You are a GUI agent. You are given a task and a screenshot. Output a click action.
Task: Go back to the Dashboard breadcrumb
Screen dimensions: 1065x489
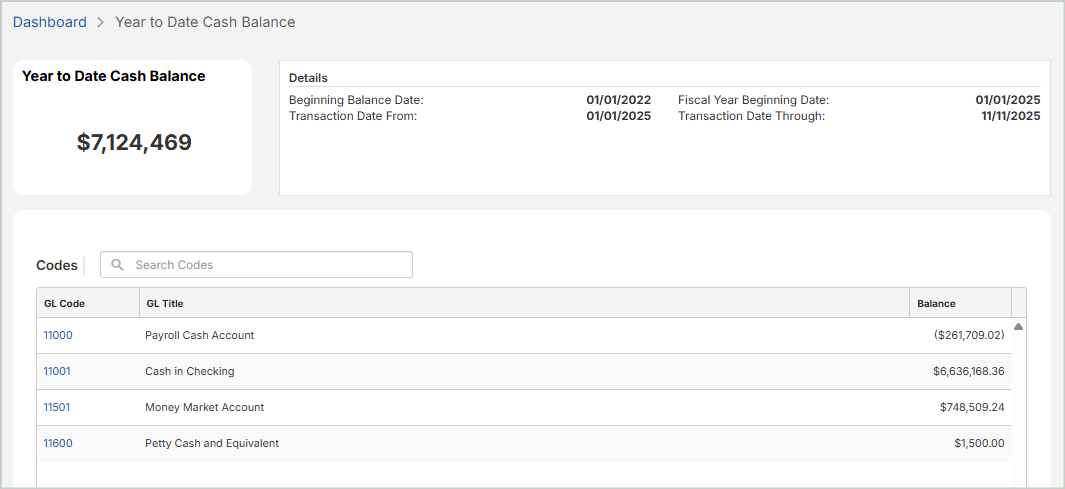coord(50,22)
